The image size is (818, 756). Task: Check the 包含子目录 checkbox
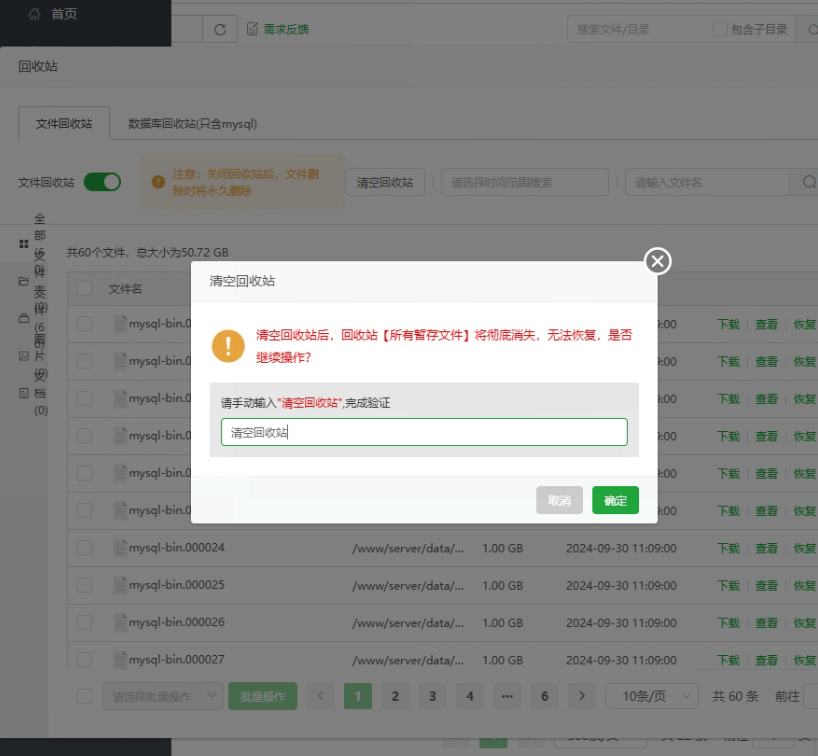click(720, 30)
